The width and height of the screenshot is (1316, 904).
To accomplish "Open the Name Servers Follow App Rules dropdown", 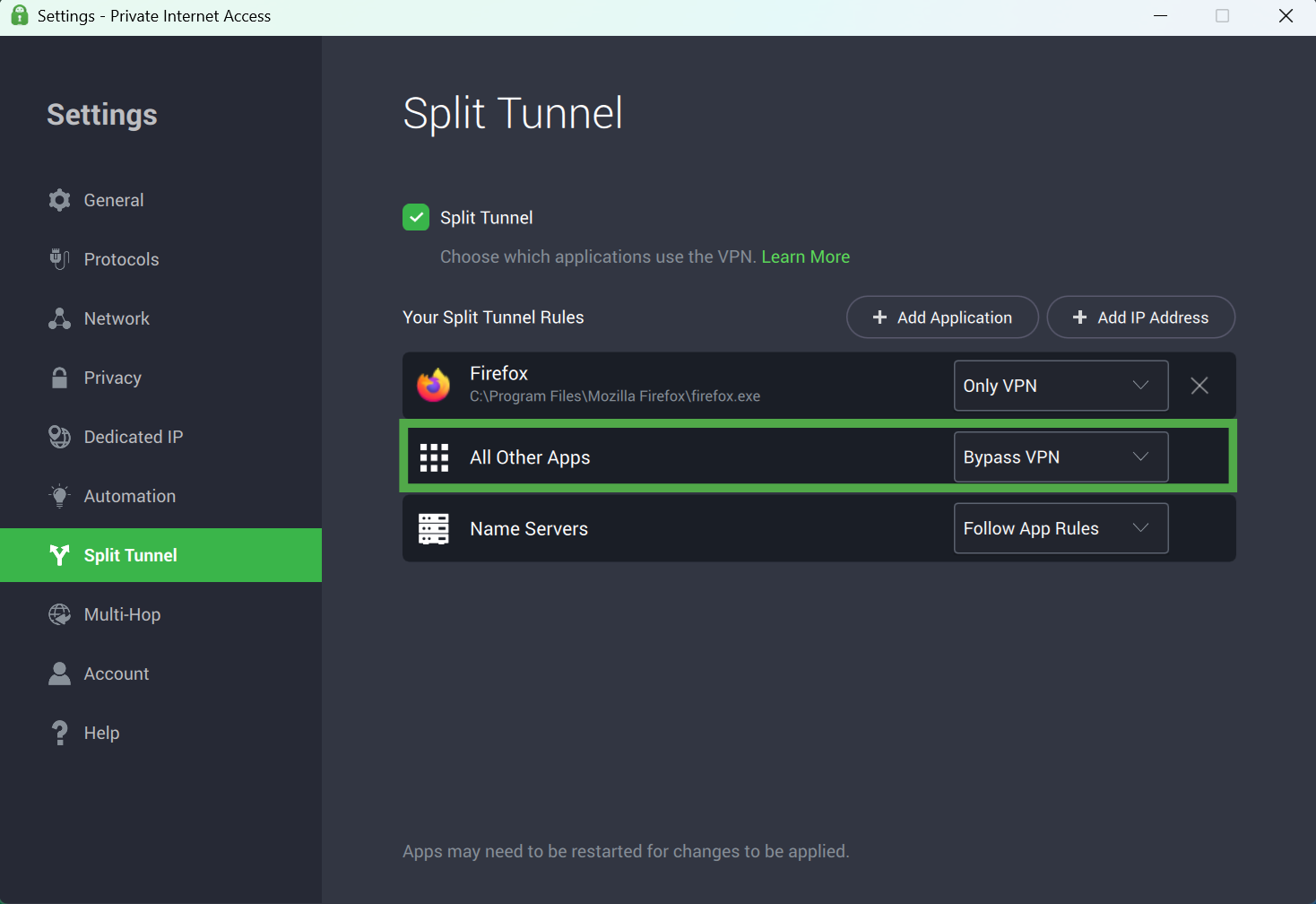I will coord(1061,528).
